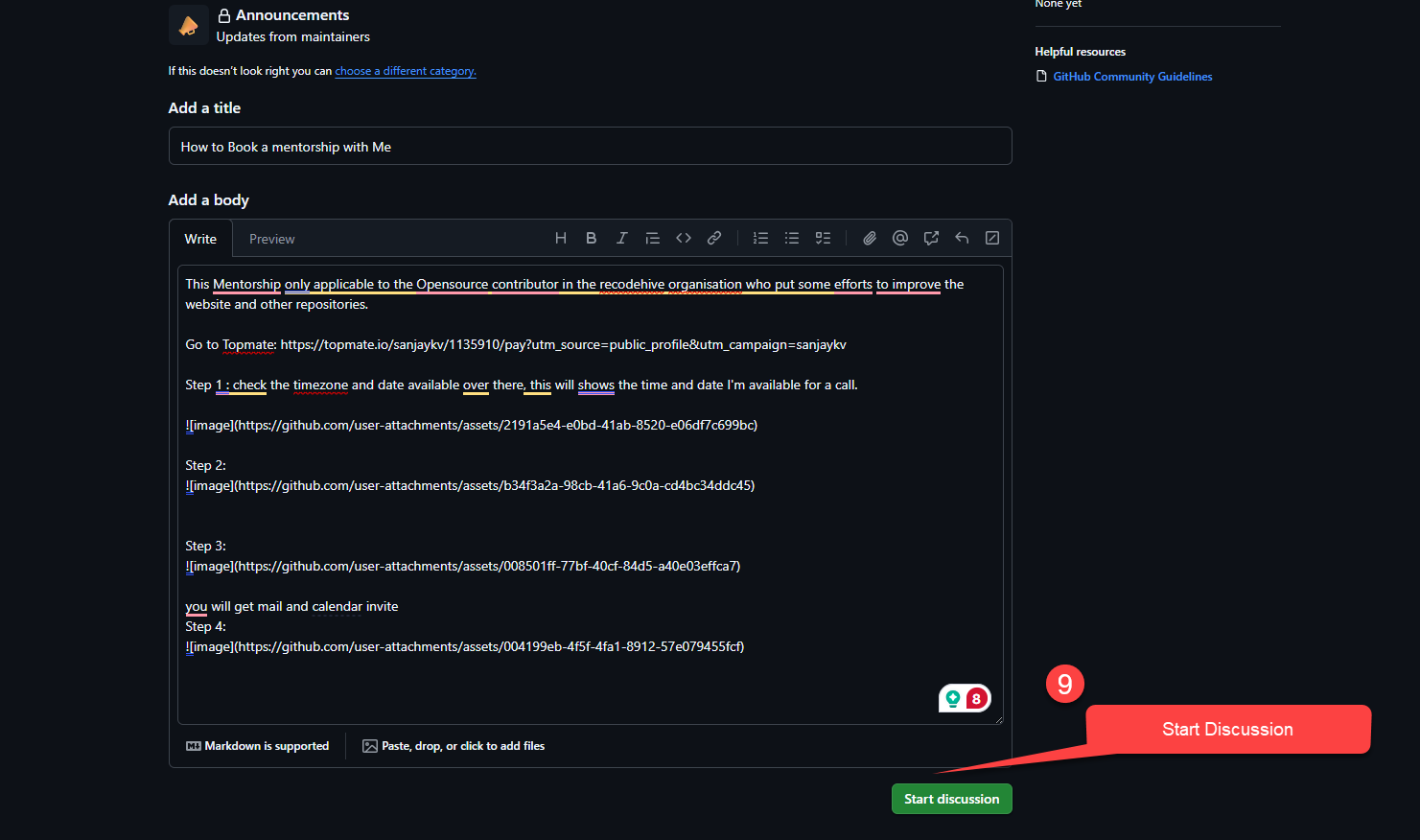This screenshot has width=1420, height=840.
Task: Toggle bold formatting in editor toolbar
Action: [592, 238]
